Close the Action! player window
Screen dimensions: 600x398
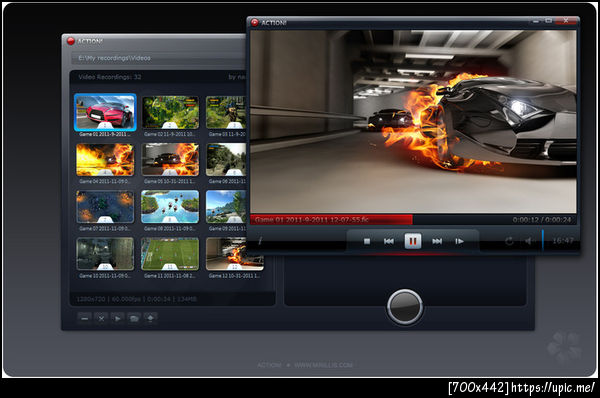[x=566, y=21]
